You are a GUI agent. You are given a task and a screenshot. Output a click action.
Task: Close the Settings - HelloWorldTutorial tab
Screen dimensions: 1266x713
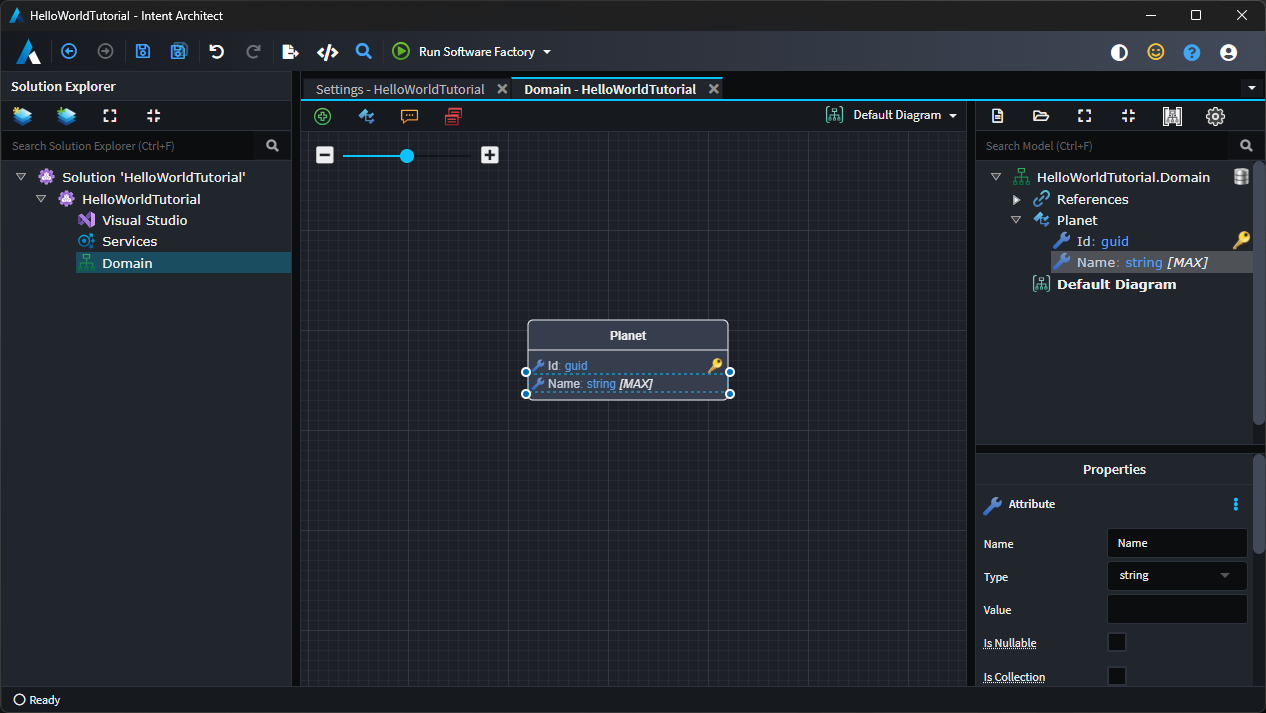coord(502,89)
